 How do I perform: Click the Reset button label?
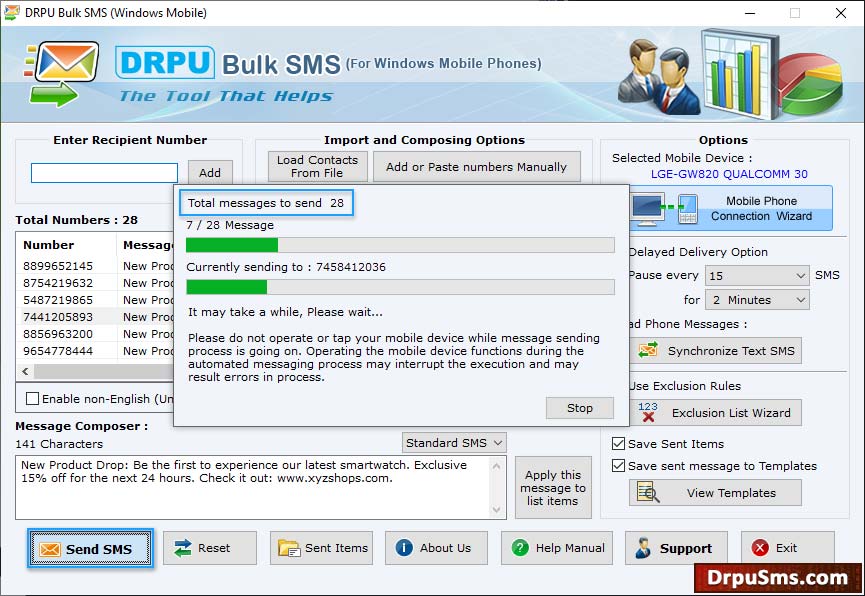point(214,548)
